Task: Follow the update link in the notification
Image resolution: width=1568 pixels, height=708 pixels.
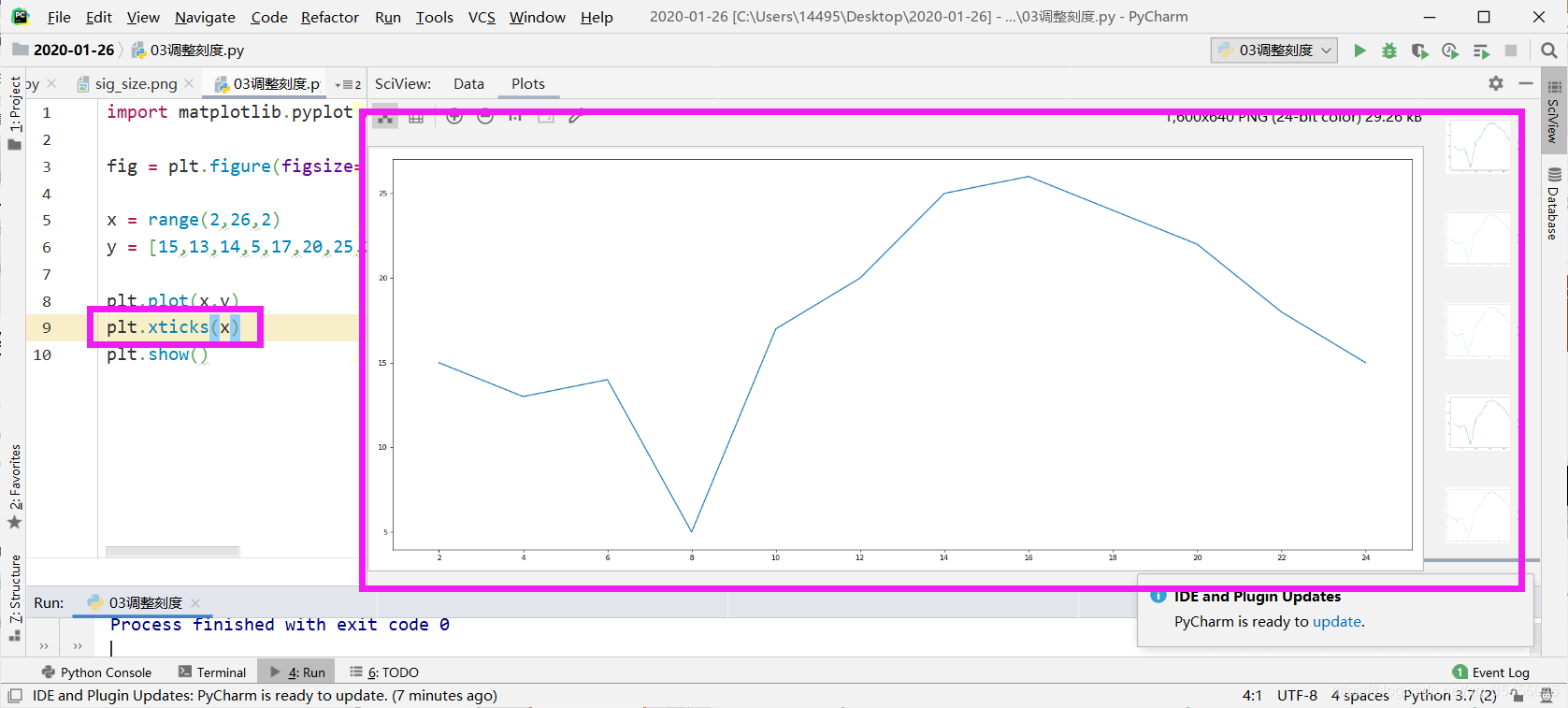Action: pyautogui.click(x=1337, y=621)
